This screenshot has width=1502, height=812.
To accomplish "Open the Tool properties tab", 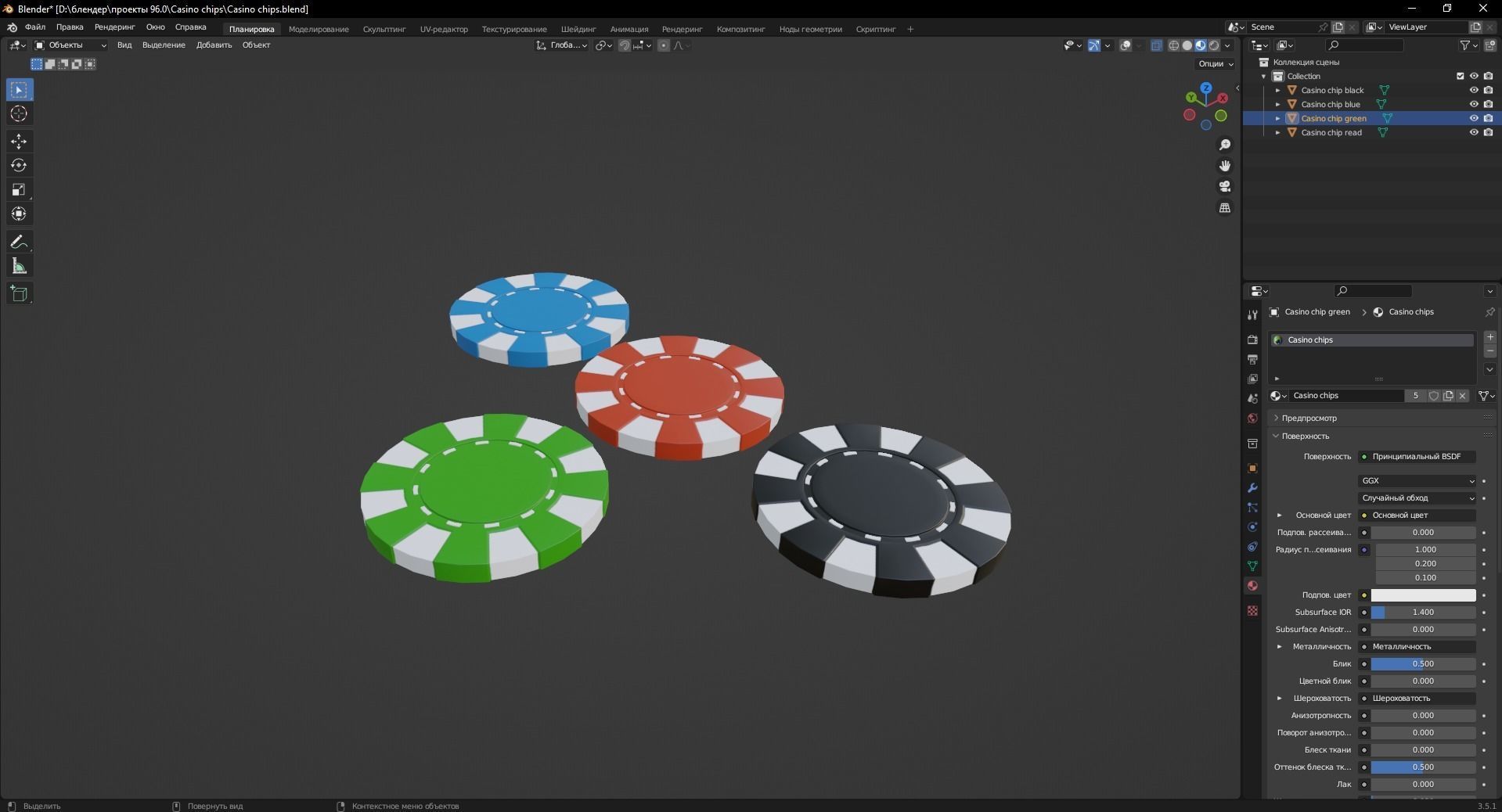I will tap(1252, 314).
